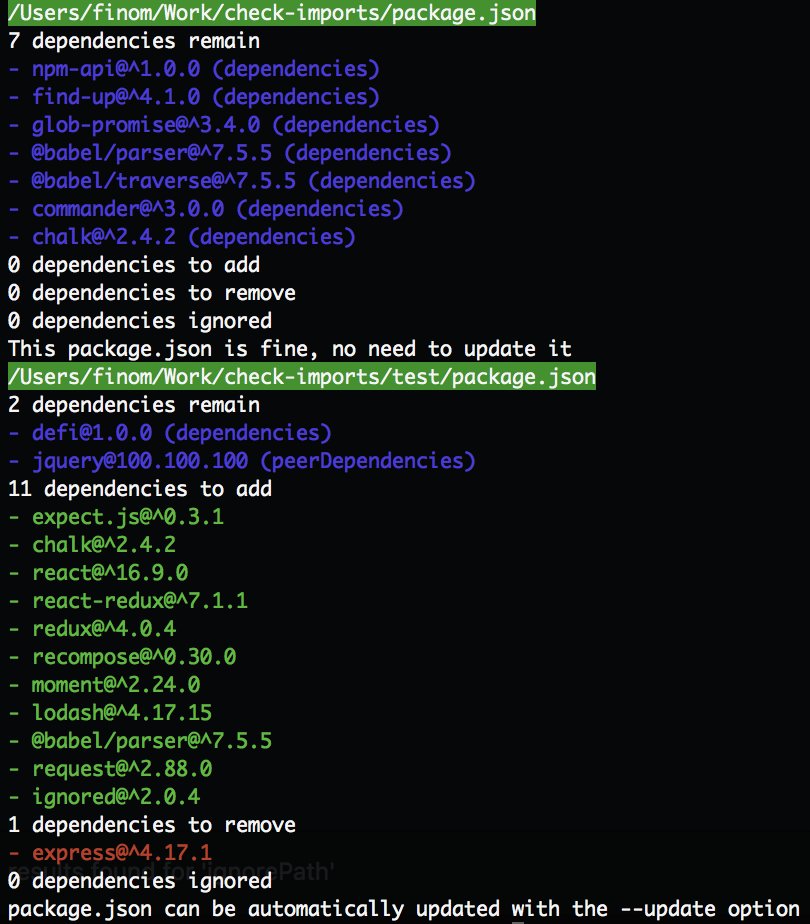Image resolution: width=810 pixels, height=924 pixels.
Task: Click the highlighted /Users/finom/Work/check-imports/package.json path
Action: click(x=272, y=13)
